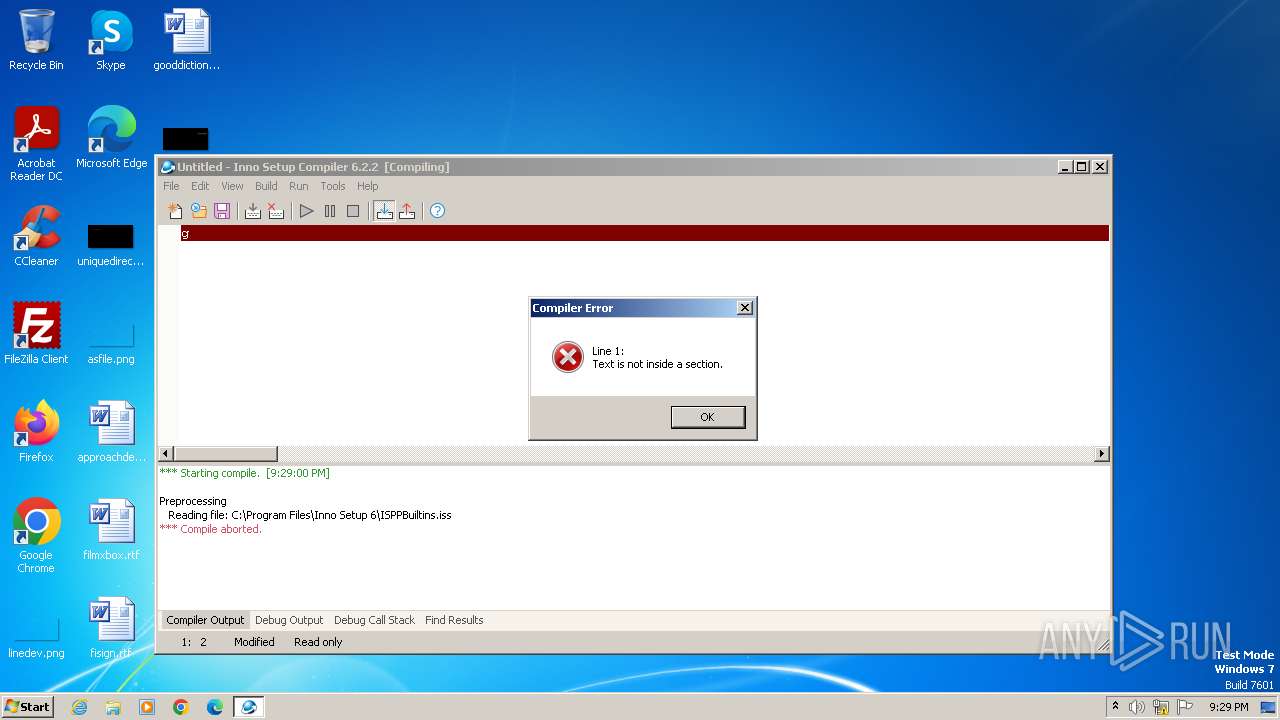Image resolution: width=1280 pixels, height=720 pixels.
Task: Click the red error icon in dialog
Action: [x=567, y=357]
